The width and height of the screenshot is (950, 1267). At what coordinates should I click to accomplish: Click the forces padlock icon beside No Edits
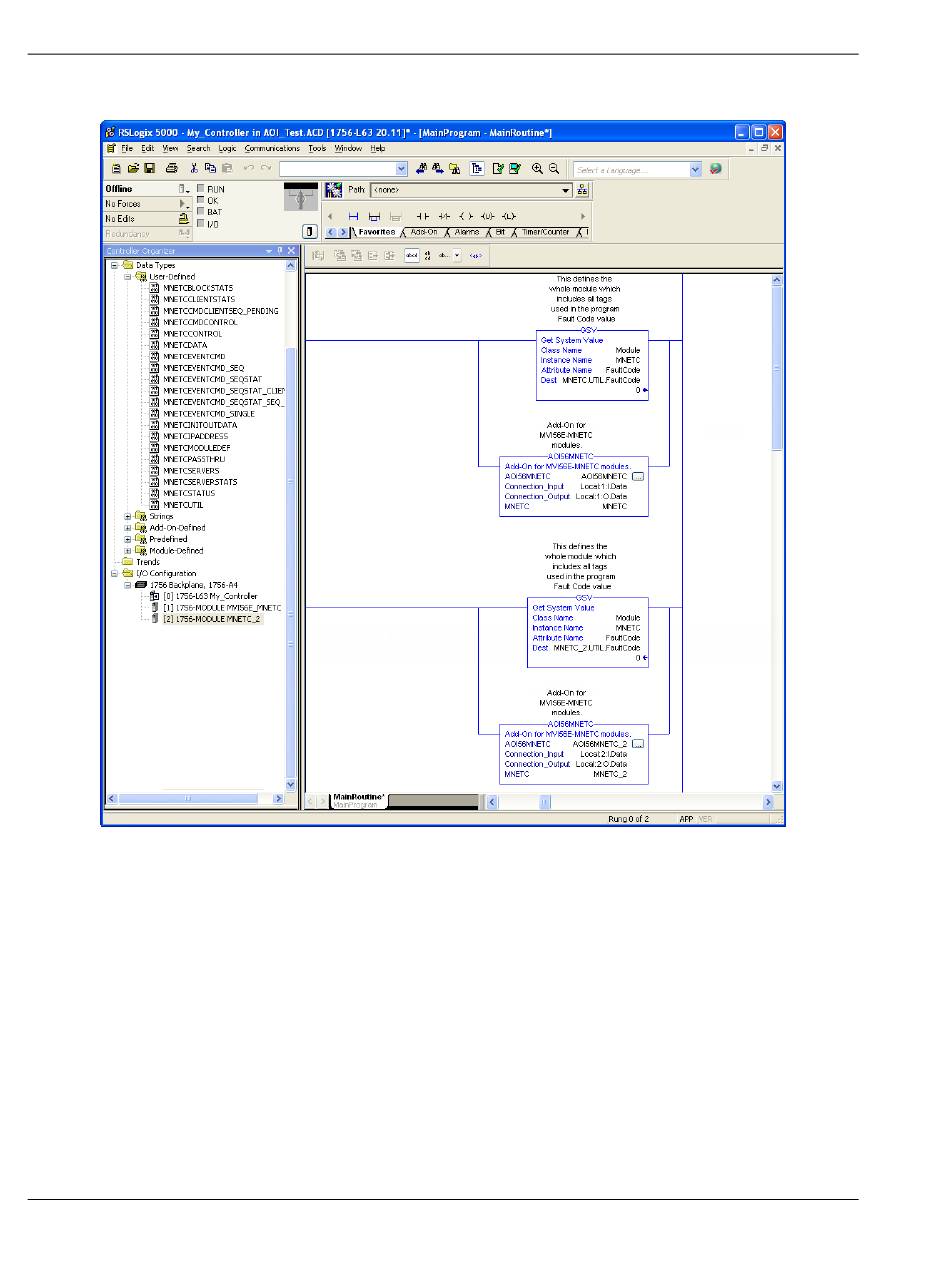(184, 218)
